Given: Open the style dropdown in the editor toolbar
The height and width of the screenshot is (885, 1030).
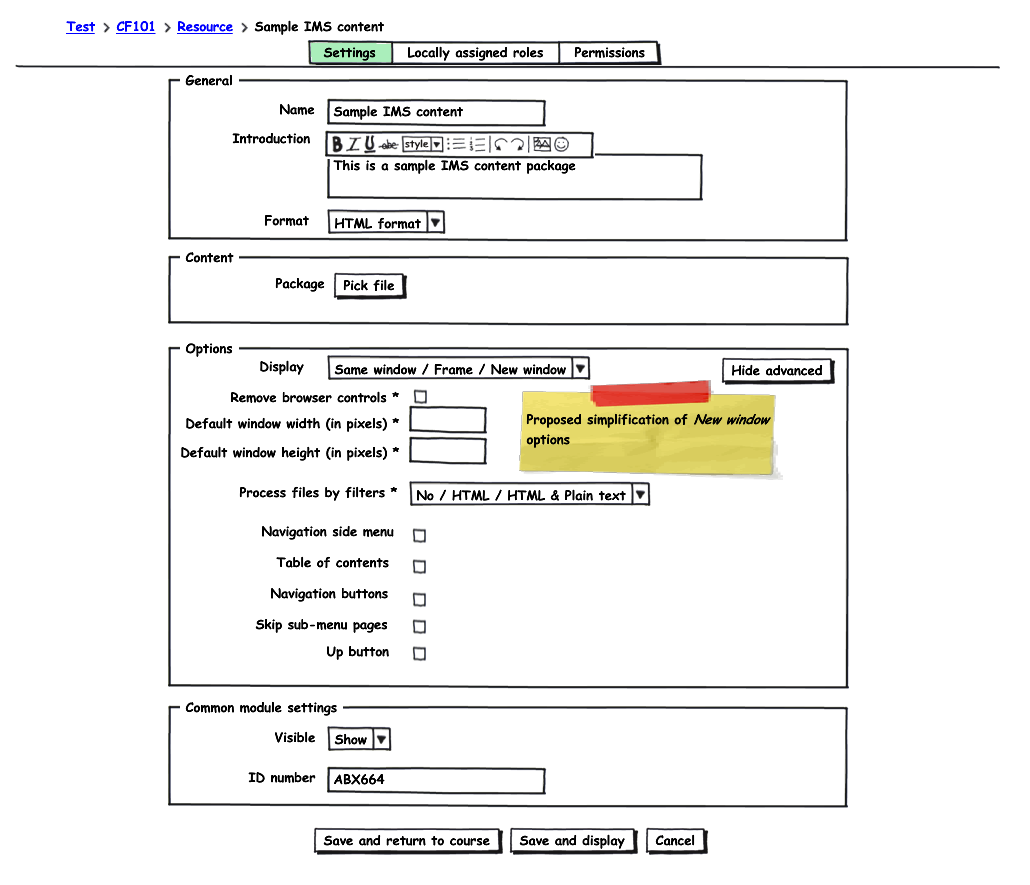Looking at the screenshot, I should tap(422, 144).
